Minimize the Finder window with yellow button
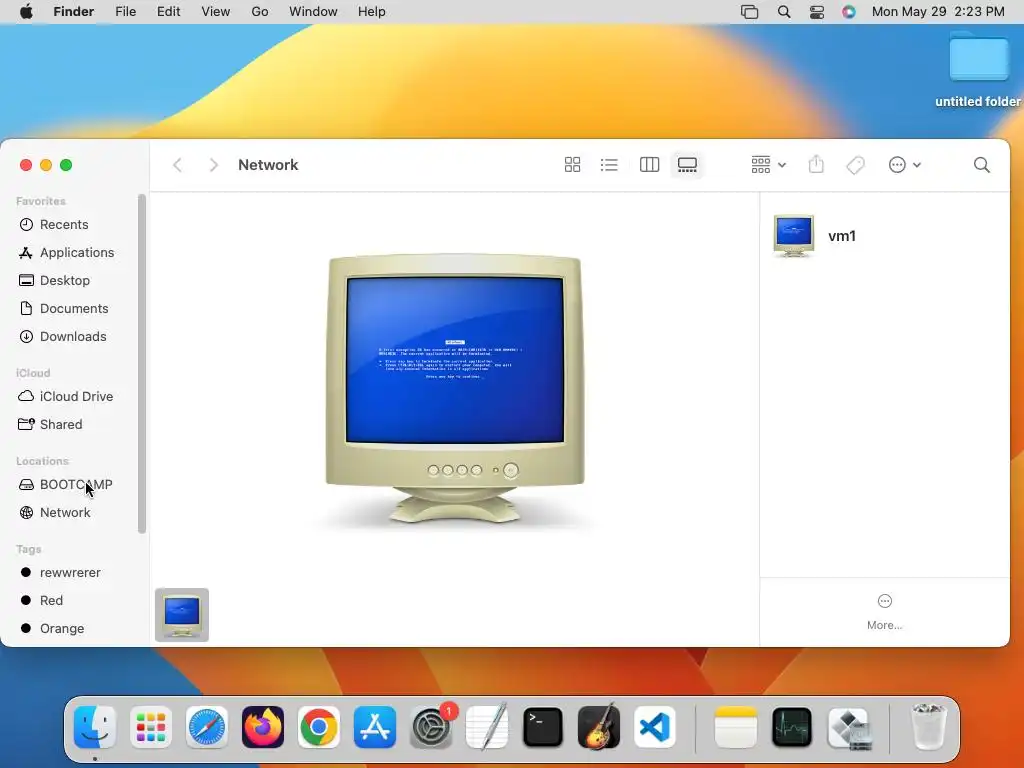Image resolution: width=1024 pixels, height=768 pixels. coord(46,165)
